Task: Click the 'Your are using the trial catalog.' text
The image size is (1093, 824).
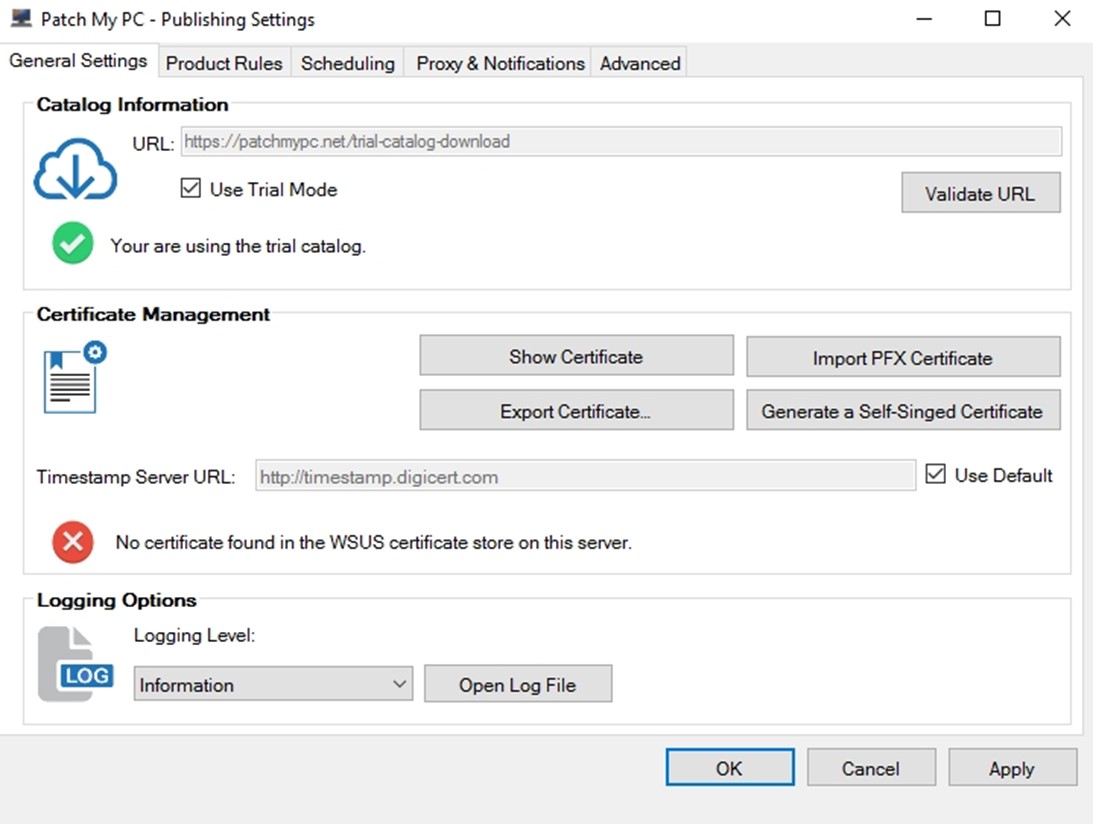Action: tap(238, 246)
